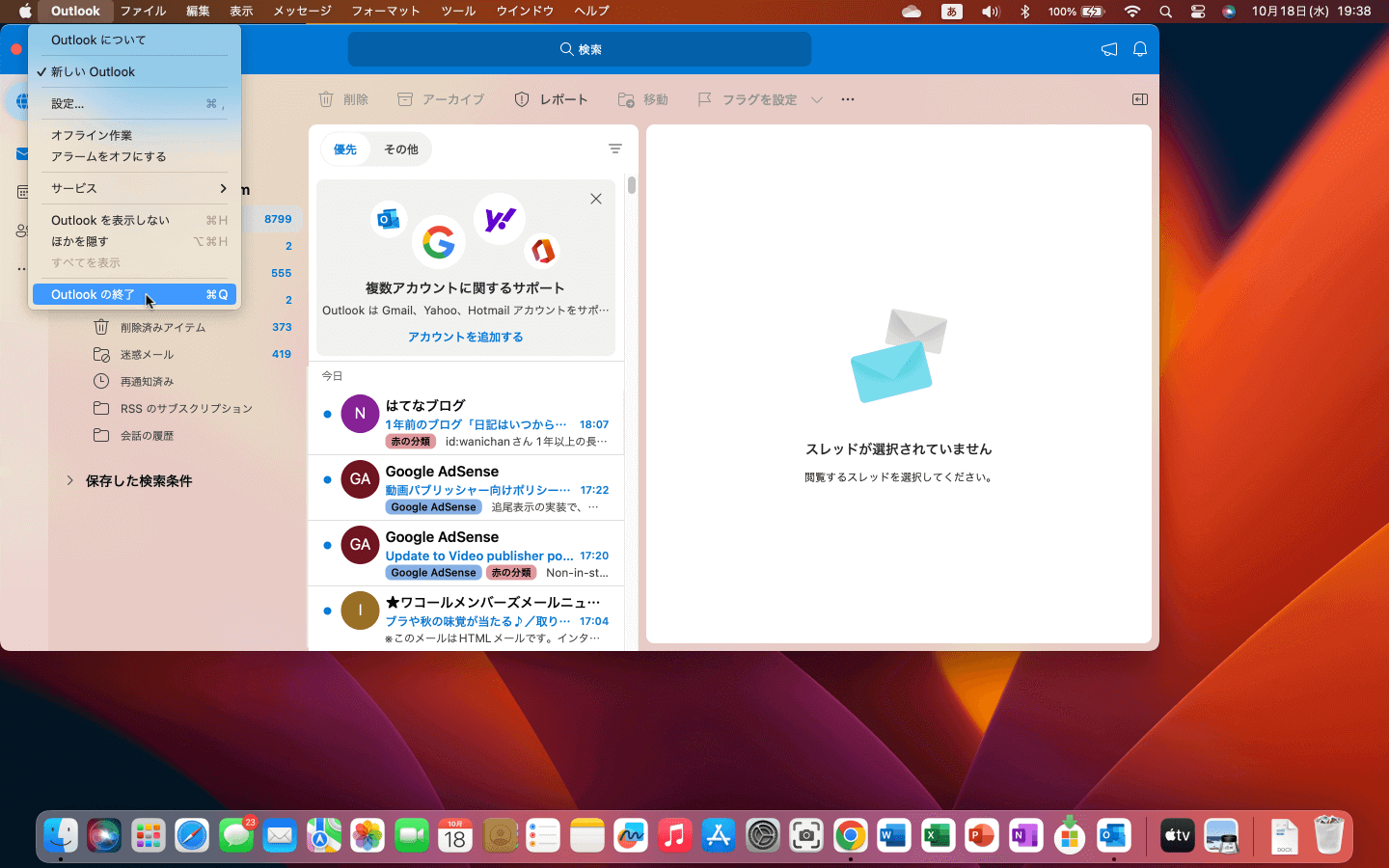Click the unread dot on 17:20 Google AdSense email

pos(327,545)
